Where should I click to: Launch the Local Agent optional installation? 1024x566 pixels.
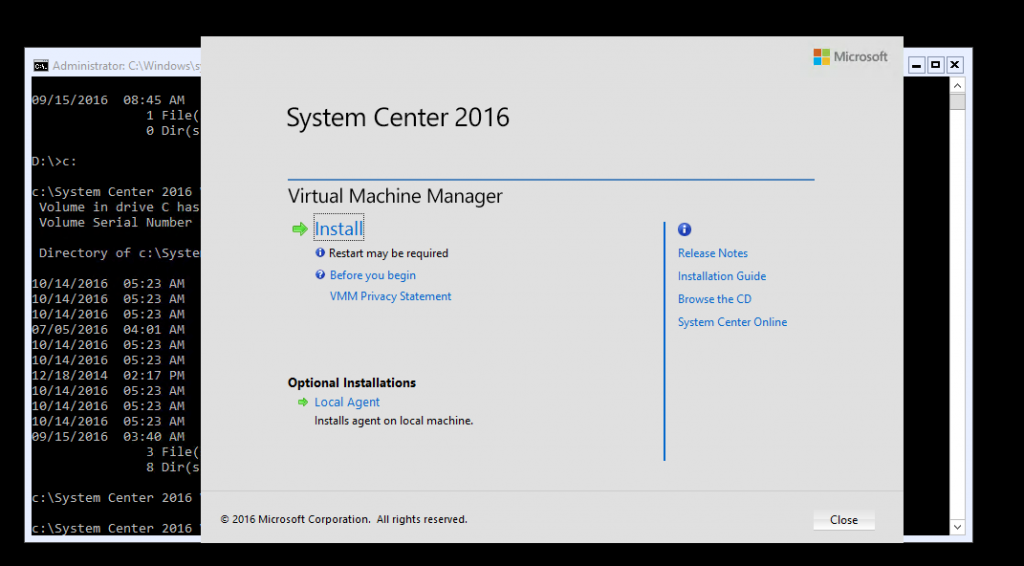347,402
